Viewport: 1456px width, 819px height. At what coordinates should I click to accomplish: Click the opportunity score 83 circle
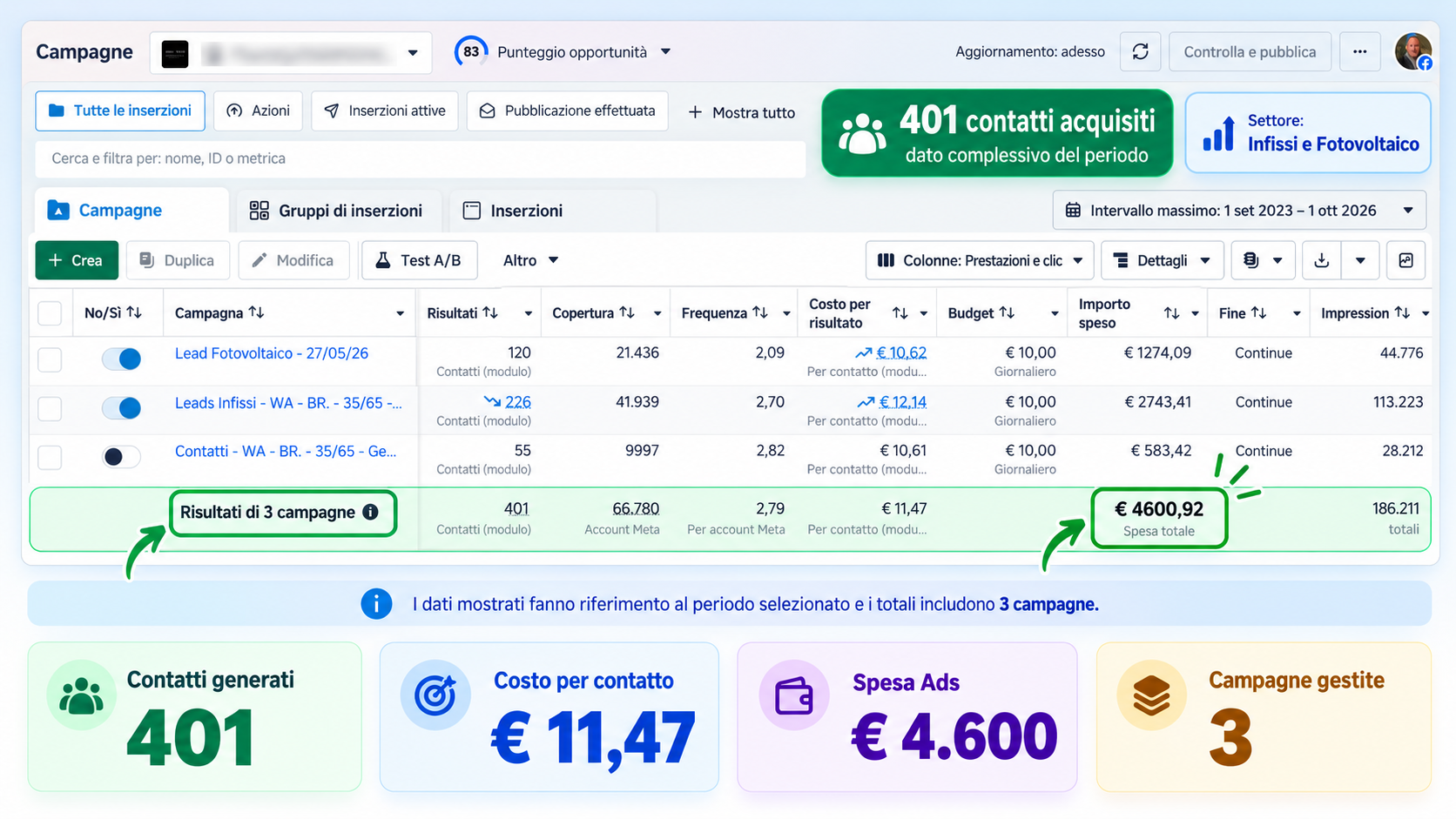(x=471, y=52)
